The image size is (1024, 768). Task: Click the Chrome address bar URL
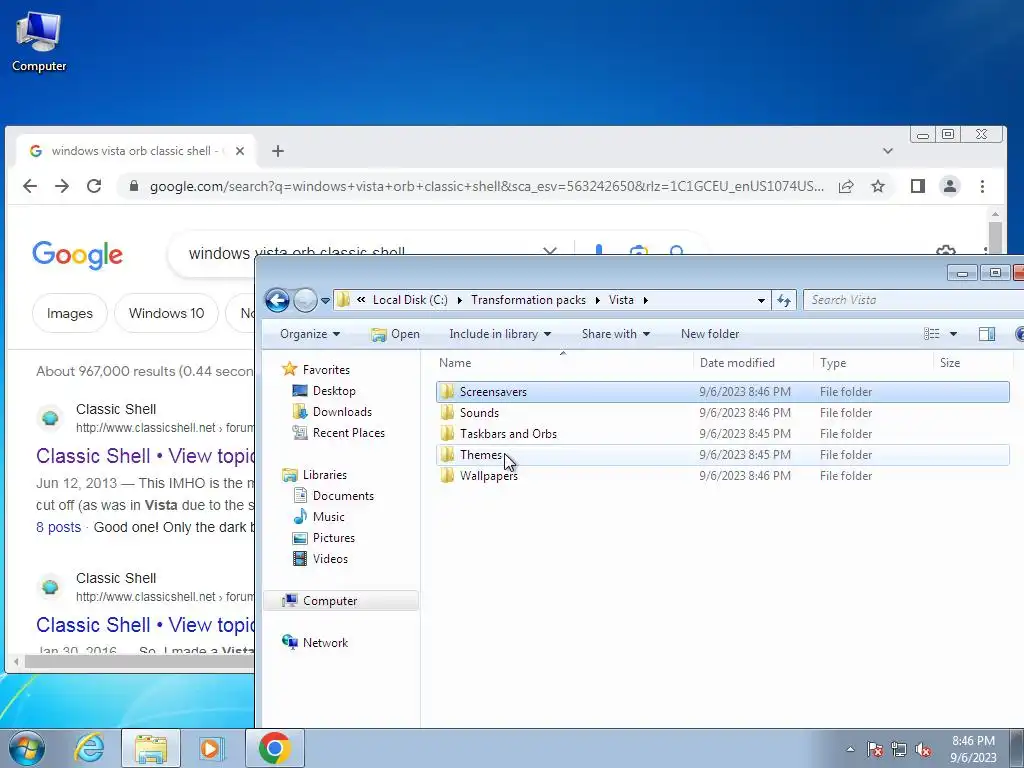click(487, 187)
